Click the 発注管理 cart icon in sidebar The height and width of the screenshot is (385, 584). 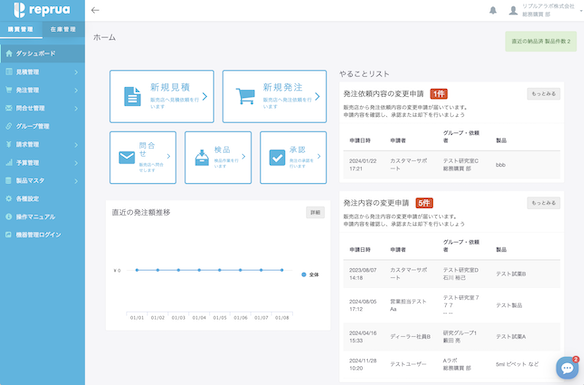tap(9, 90)
